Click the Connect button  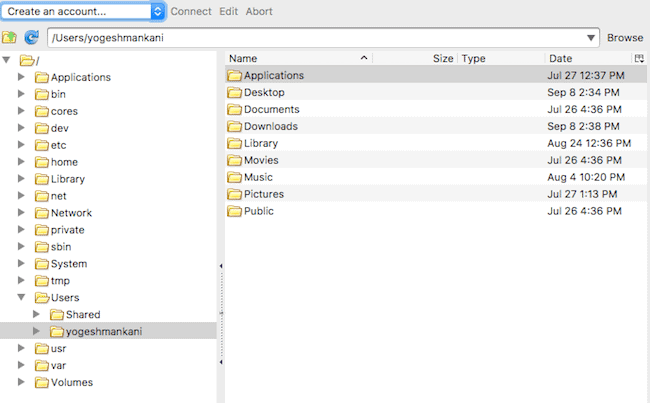tap(191, 12)
